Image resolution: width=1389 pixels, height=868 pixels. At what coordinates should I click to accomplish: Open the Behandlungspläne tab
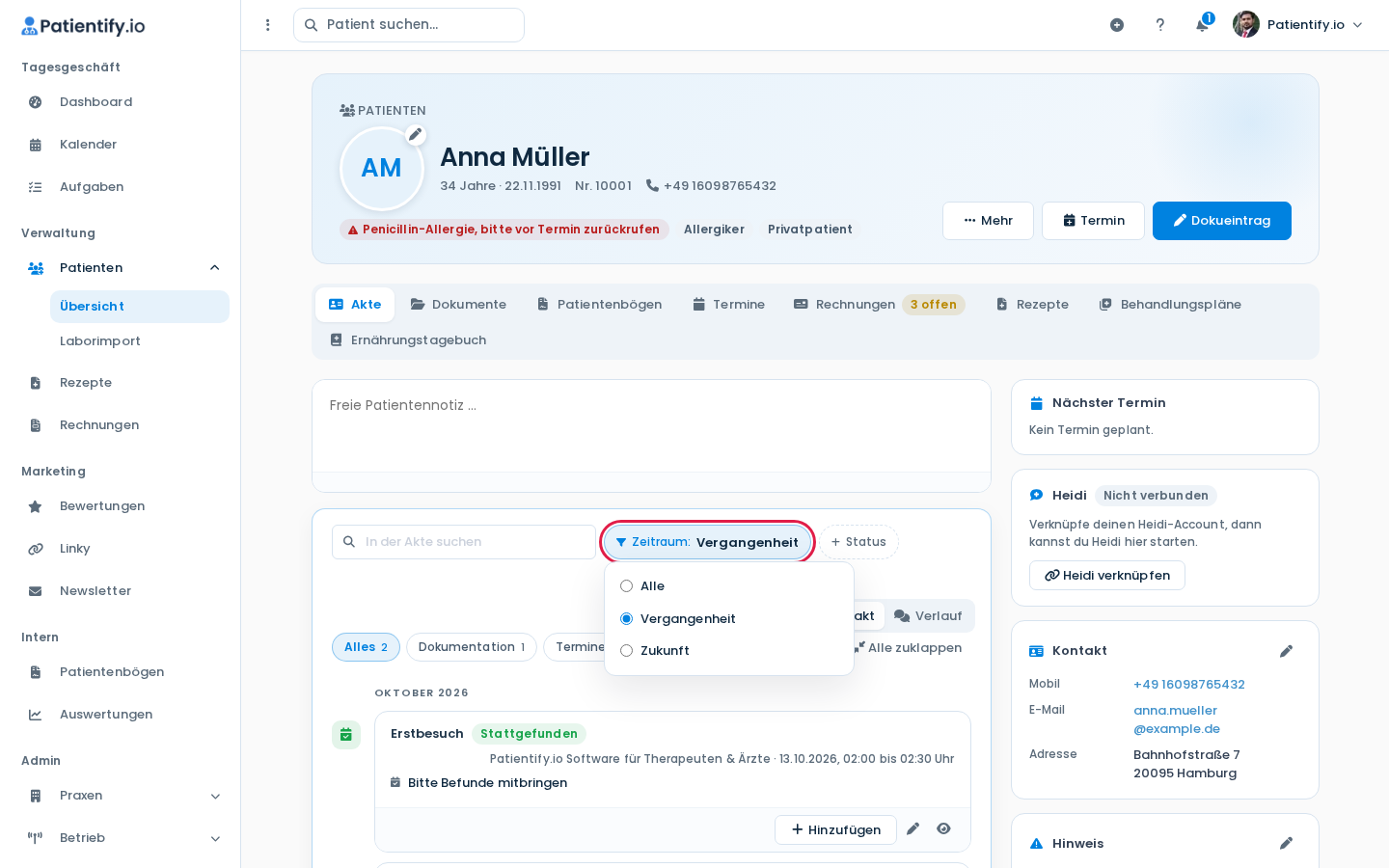pos(1170,305)
